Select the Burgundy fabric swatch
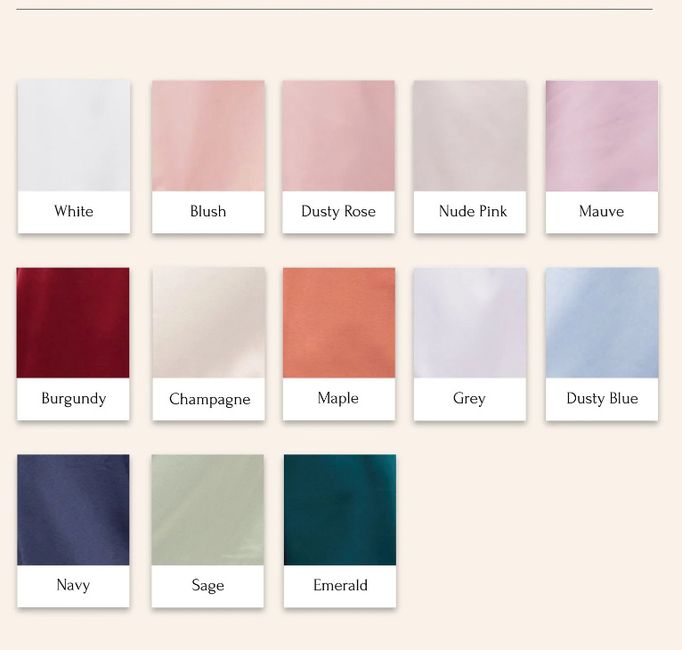Screen dimensions: 682x650 pos(73,344)
